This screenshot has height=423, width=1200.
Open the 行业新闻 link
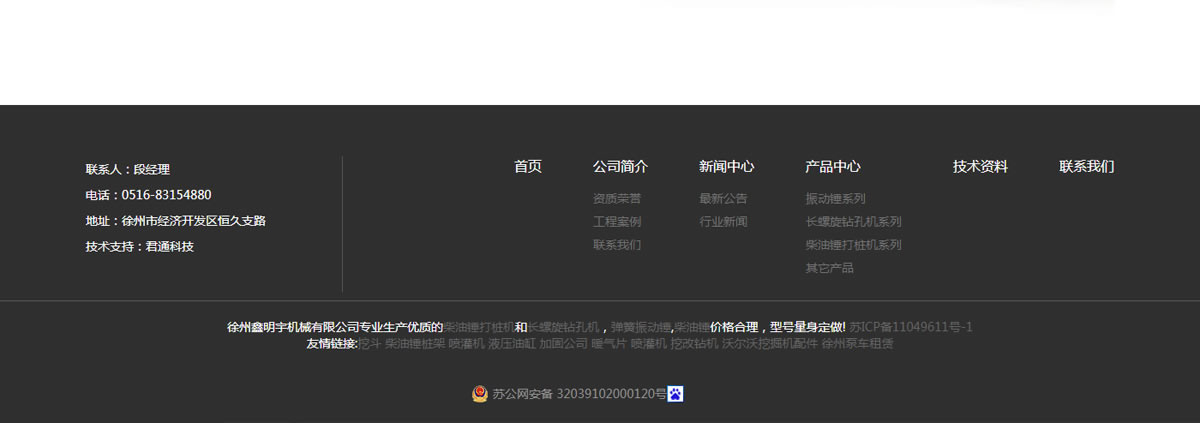(x=723, y=222)
